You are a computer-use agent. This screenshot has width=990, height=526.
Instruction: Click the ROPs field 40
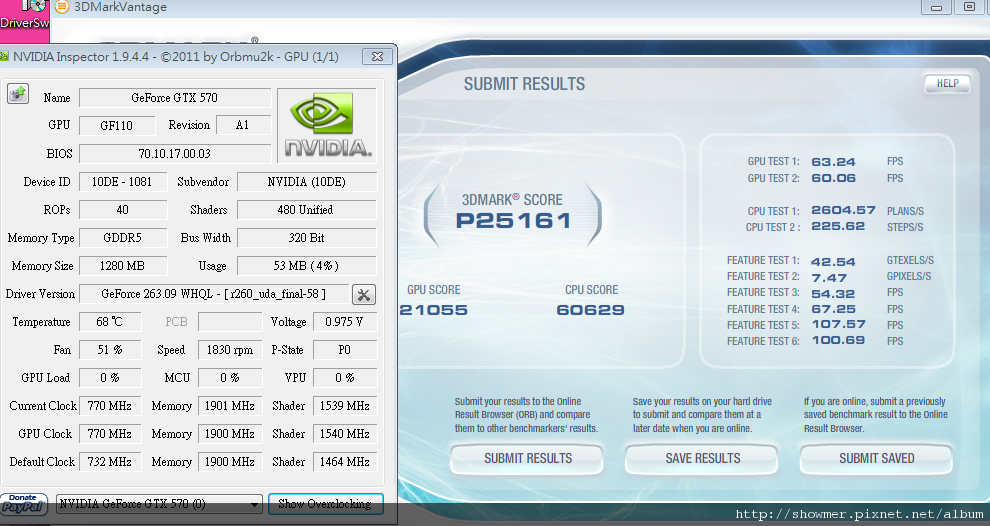(x=122, y=210)
